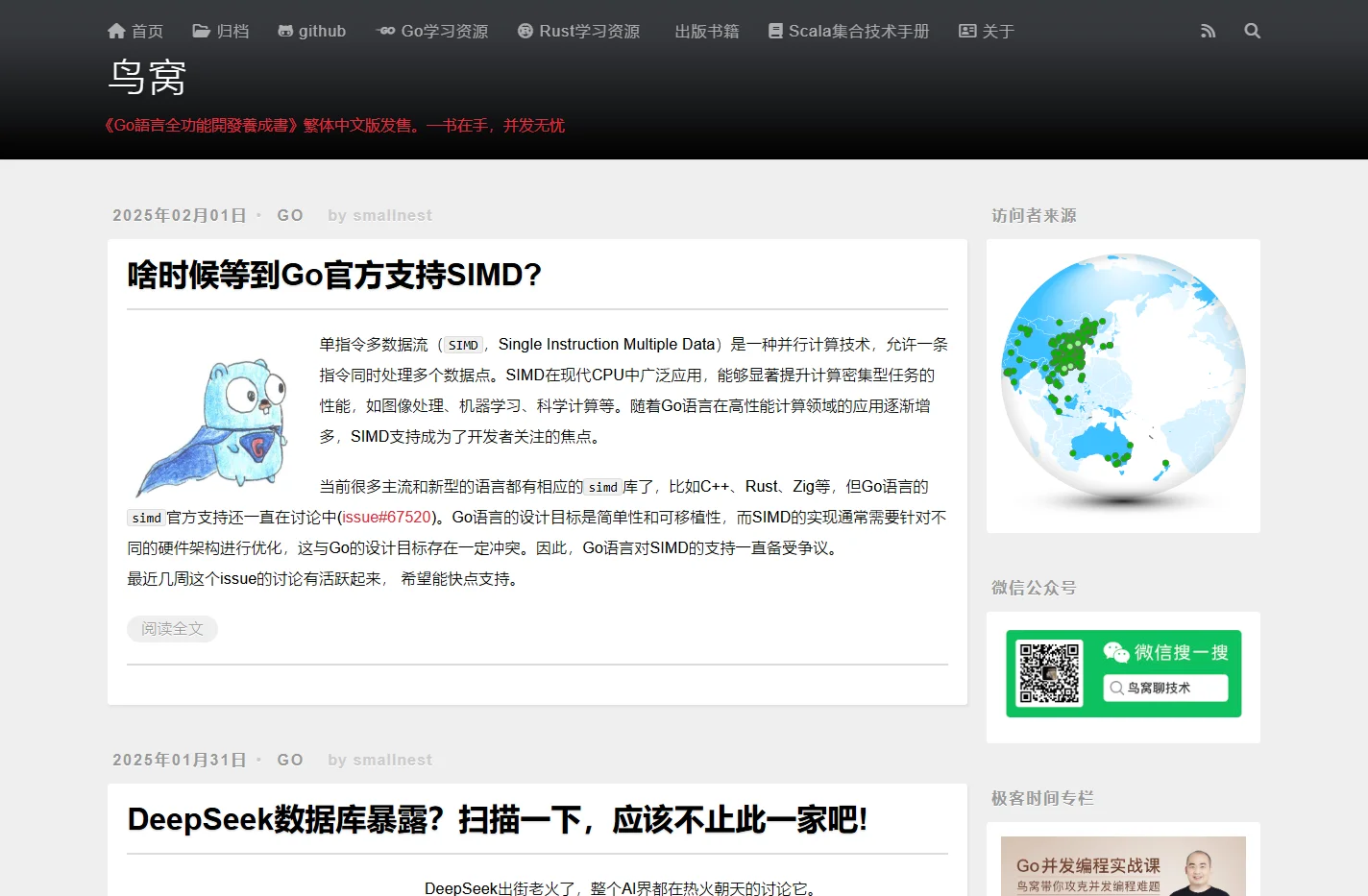Click the 访问者来源 sidebar heading
1368x896 pixels.
pyautogui.click(x=1034, y=215)
